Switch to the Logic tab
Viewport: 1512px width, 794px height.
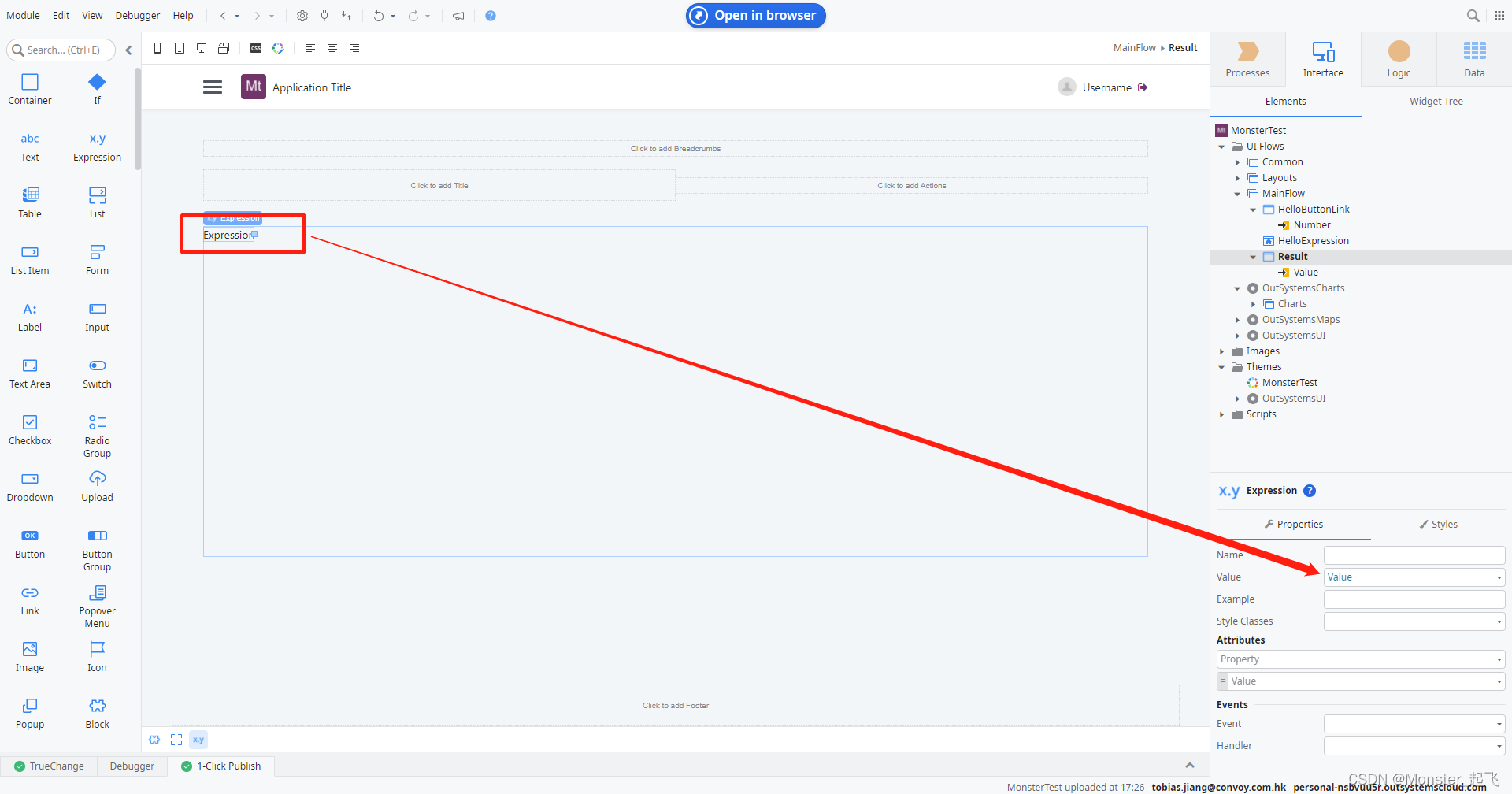[1399, 60]
